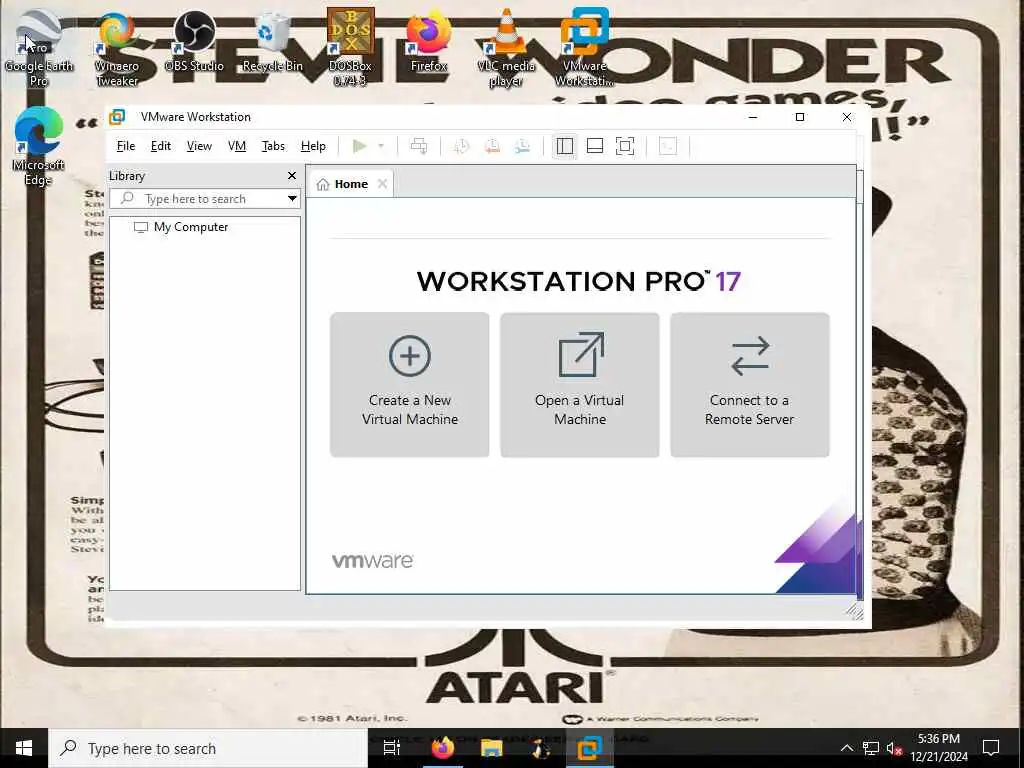Open File Explorer from the taskbar
Image resolution: width=1024 pixels, height=768 pixels.
pos(492,748)
